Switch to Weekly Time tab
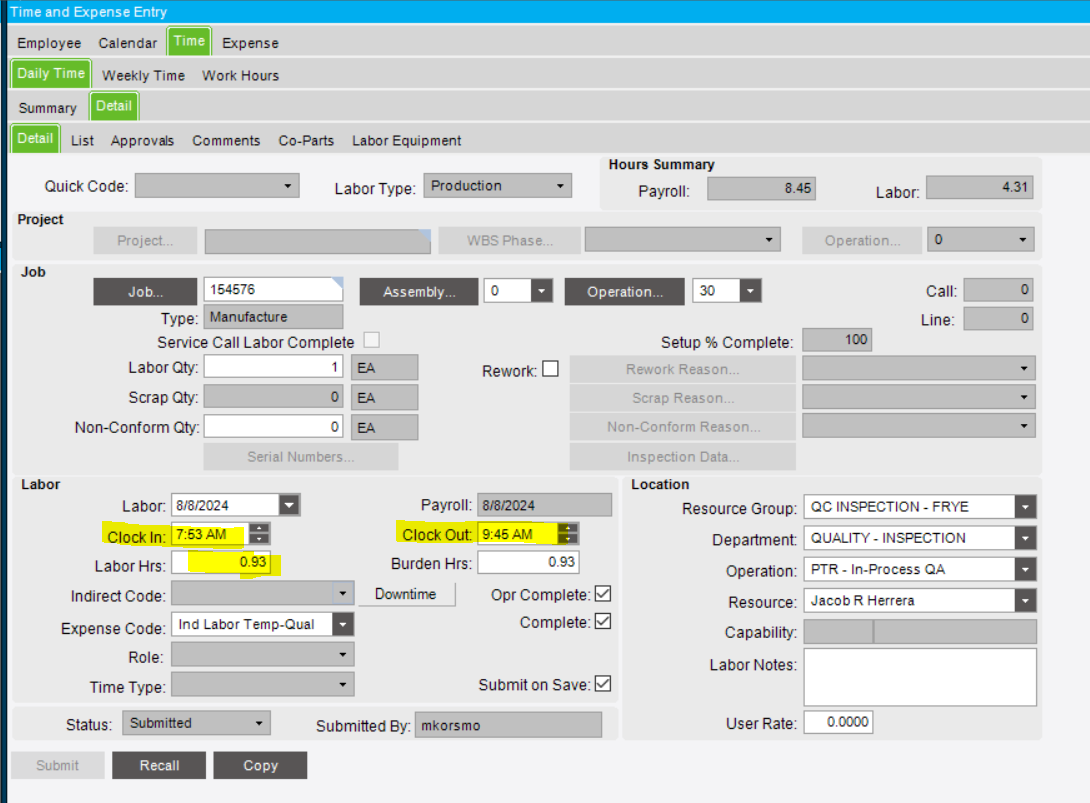1090x803 pixels. (x=143, y=76)
